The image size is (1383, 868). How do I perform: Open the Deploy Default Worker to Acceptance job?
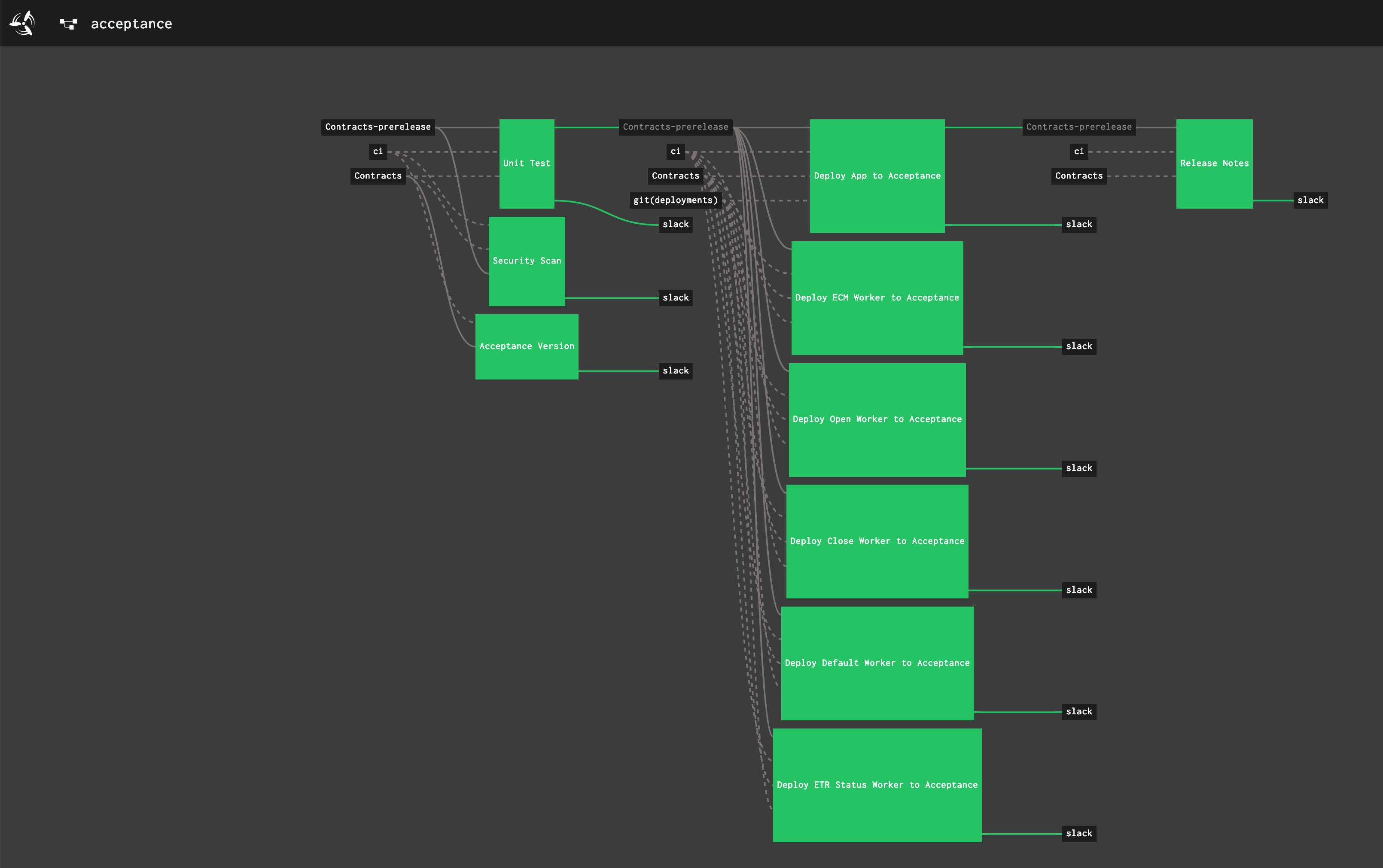pyautogui.click(x=877, y=662)
